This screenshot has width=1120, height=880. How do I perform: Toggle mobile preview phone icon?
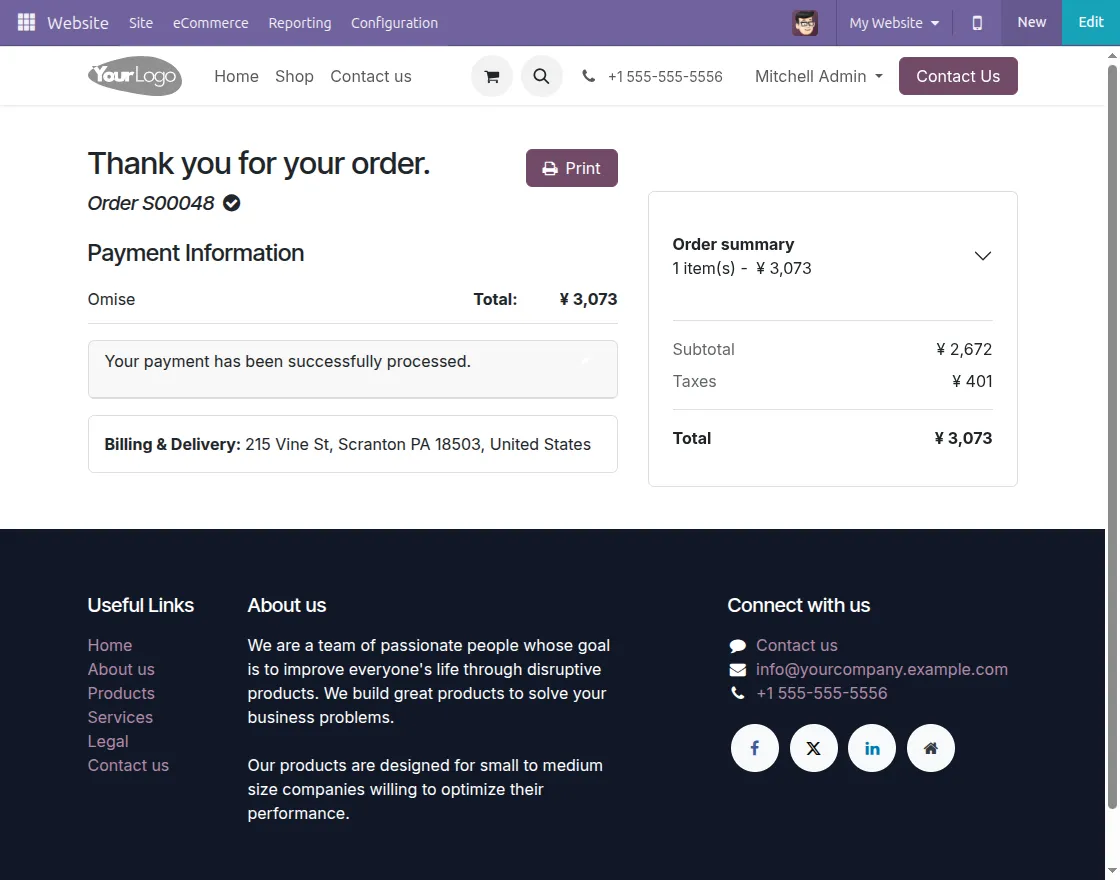tap(977, 23)
